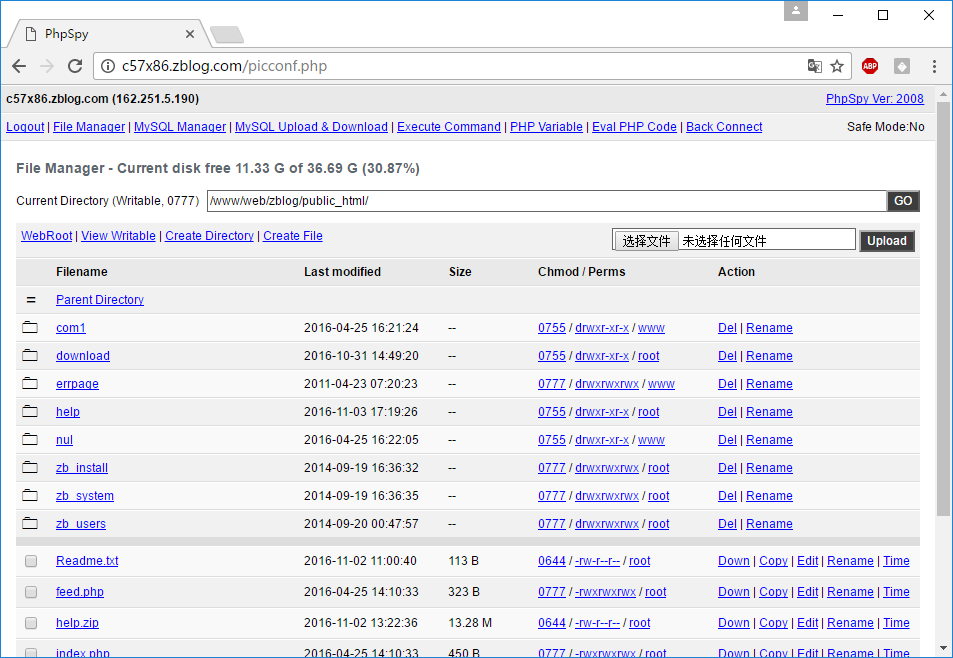
Task: Click the folder icon beside zb_install
Action: click(x=30, y=467)
